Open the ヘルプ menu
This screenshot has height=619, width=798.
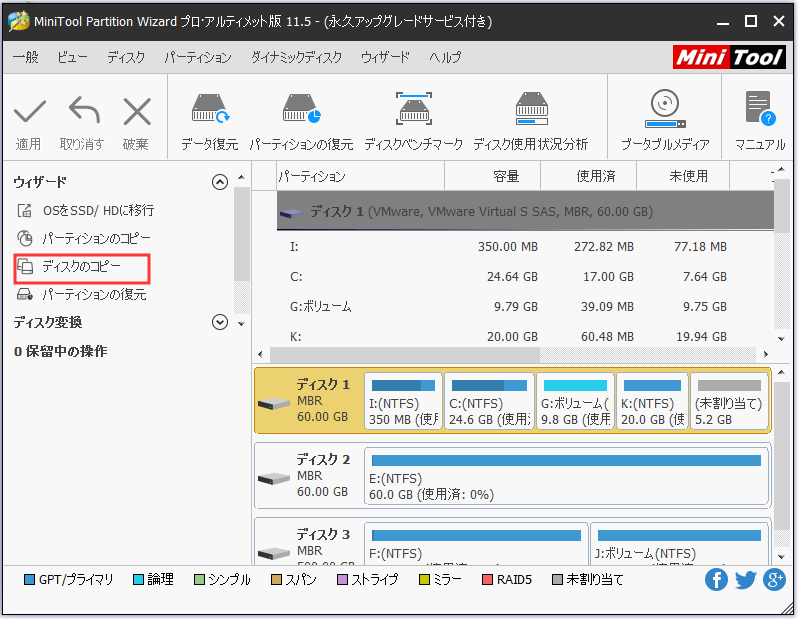[445, 57]
